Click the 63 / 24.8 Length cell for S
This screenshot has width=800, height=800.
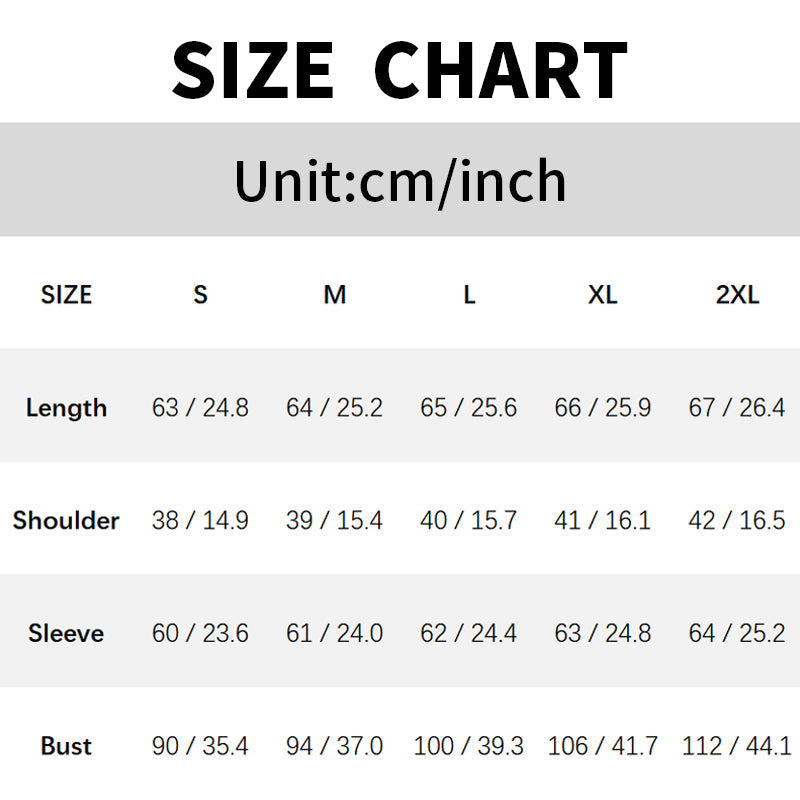tap(200, 408)
